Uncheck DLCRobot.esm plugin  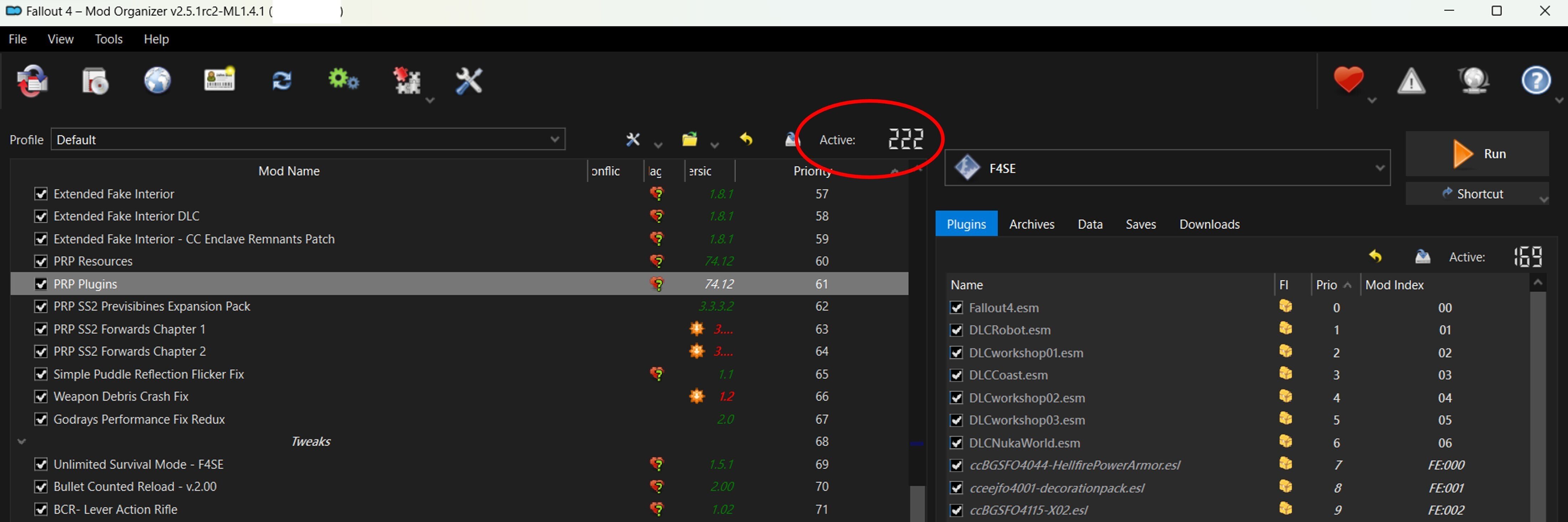click(956, 330)
